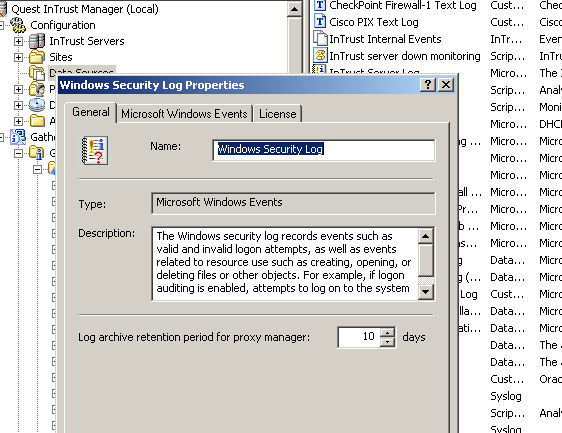The width and height of the screenshot is (562, 433).
Task: Select Cisco PIX Text Log list row
Action: [374, 22]
